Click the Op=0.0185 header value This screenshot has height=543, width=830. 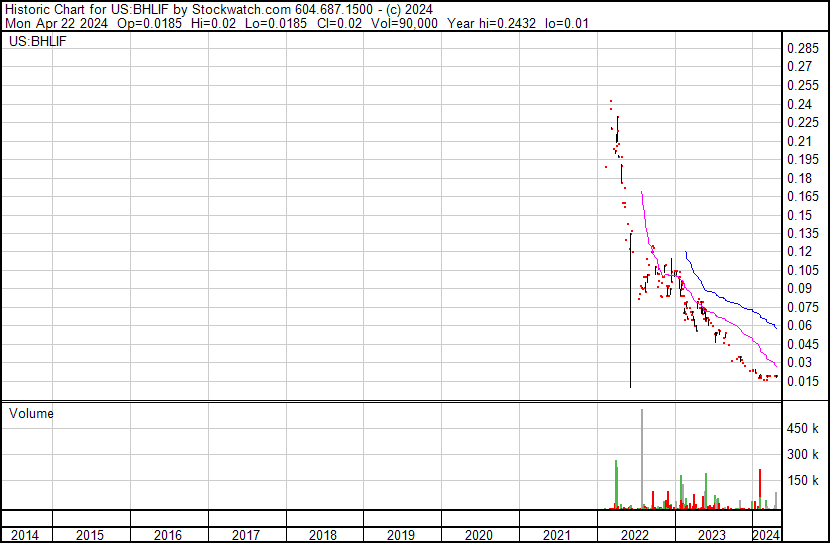tap(149, 23)
